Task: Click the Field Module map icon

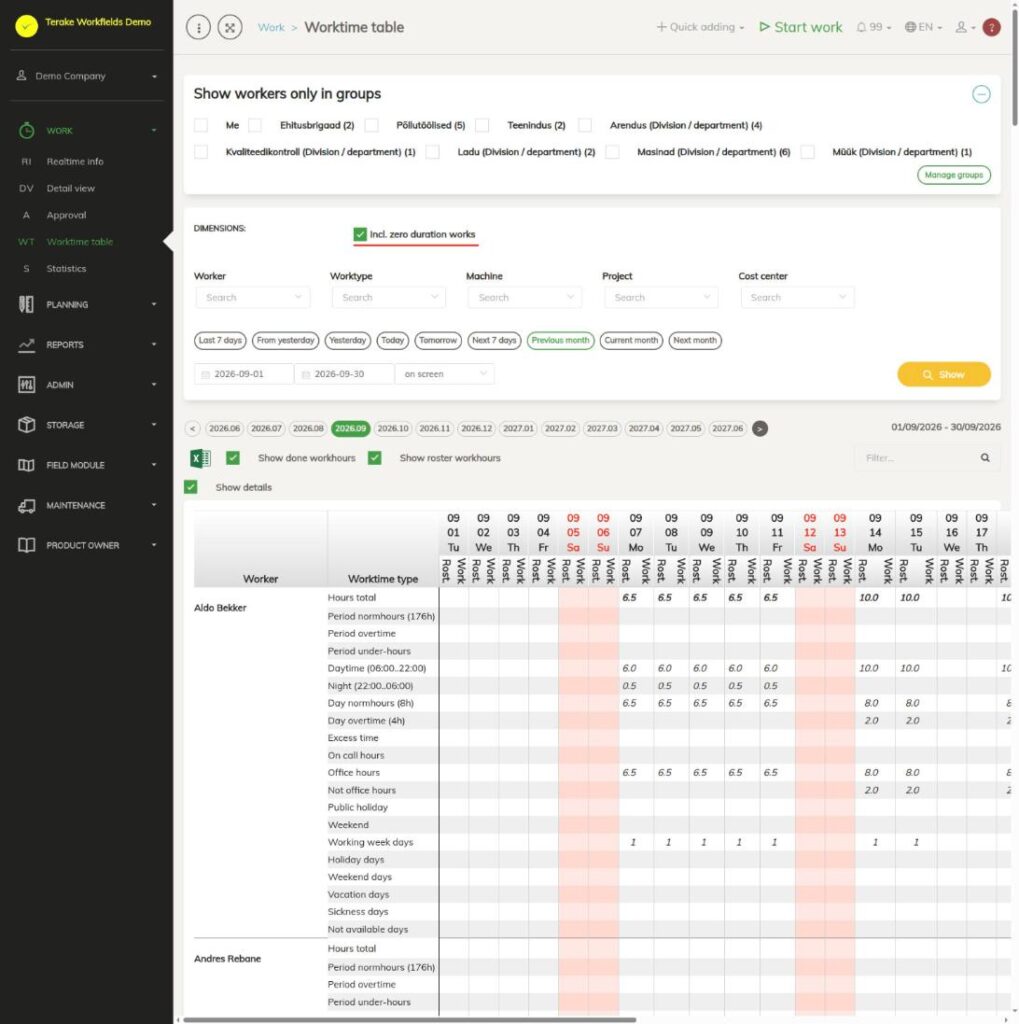Action: coord(26,465)
